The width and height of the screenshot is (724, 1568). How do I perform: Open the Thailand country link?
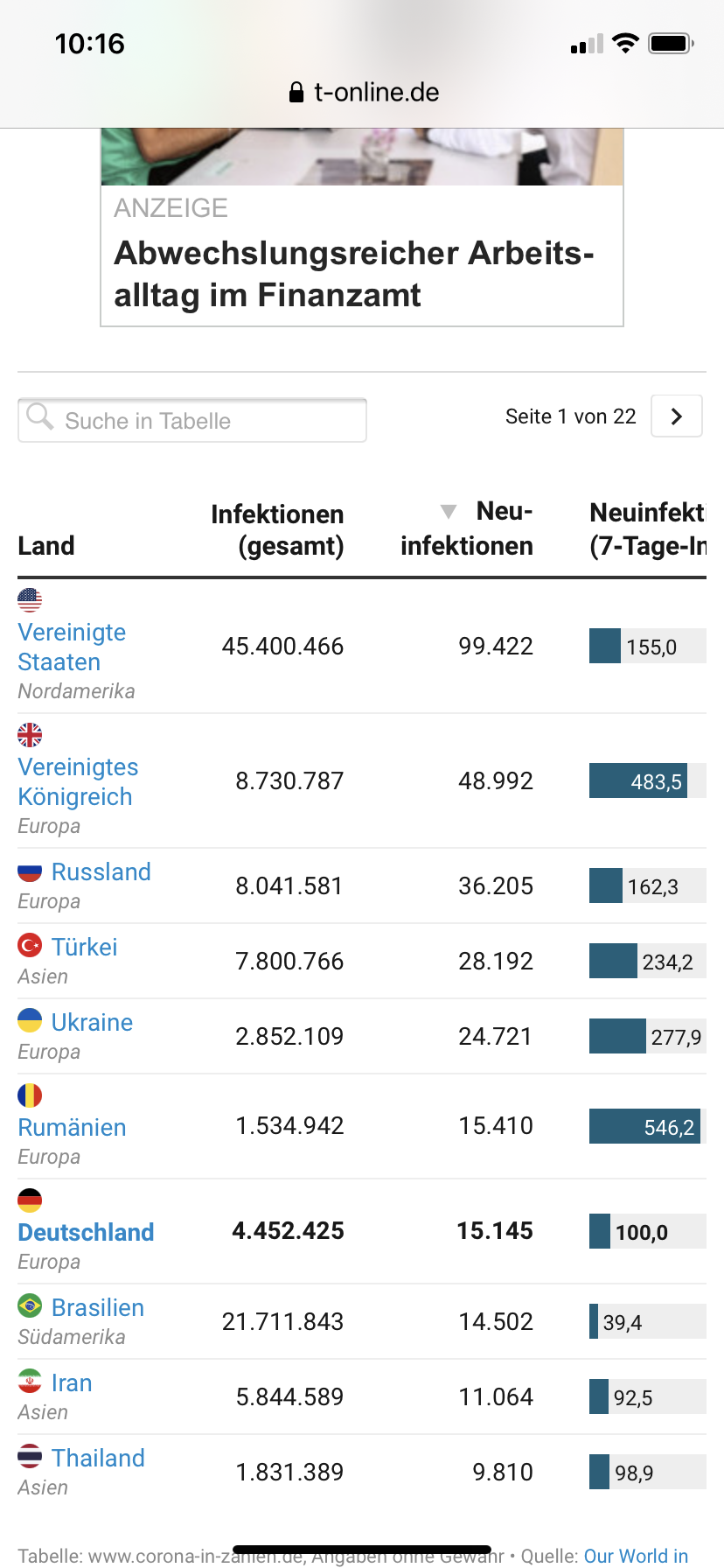coord(98,1458)
